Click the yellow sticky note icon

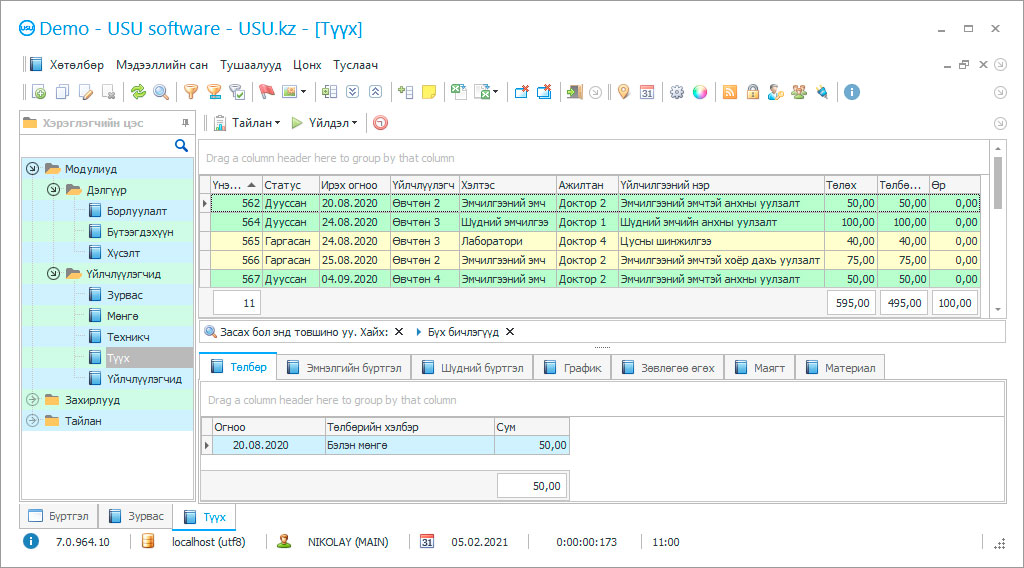coord(429,92)
